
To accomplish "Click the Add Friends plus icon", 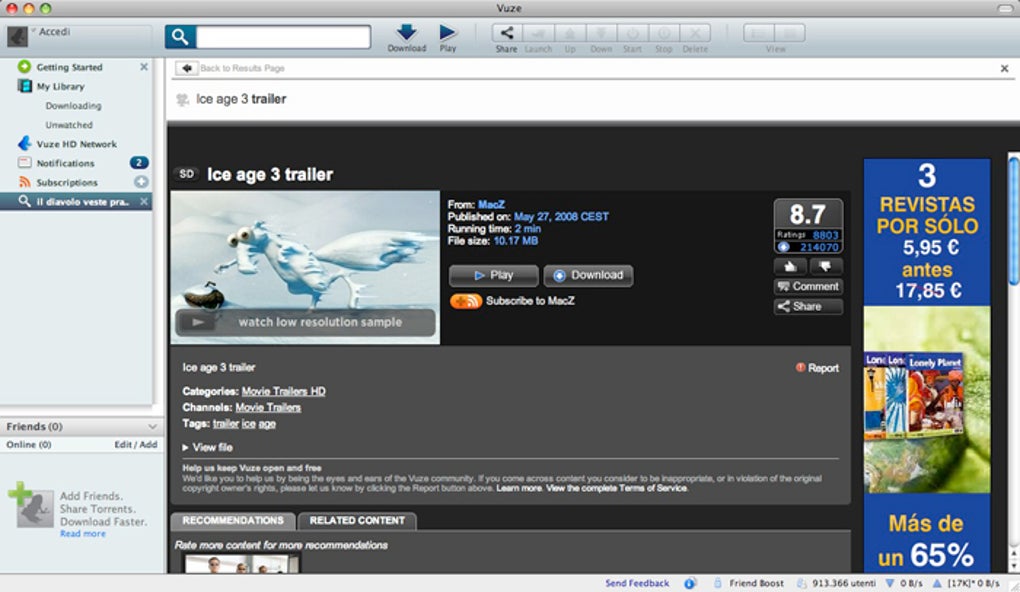I will [x=20, y=494].
